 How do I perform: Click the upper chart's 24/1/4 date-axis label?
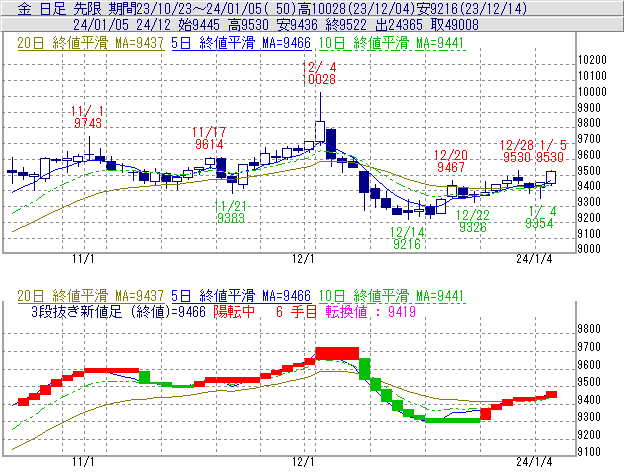(x=534, y=259)
